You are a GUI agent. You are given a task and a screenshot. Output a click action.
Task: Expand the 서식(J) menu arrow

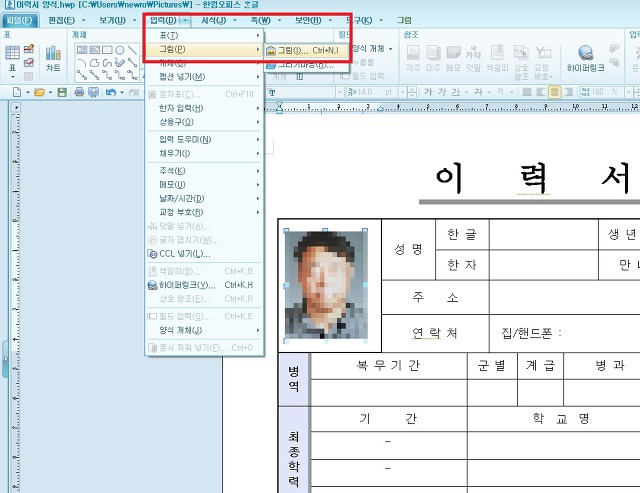click(x=235, y=20)
